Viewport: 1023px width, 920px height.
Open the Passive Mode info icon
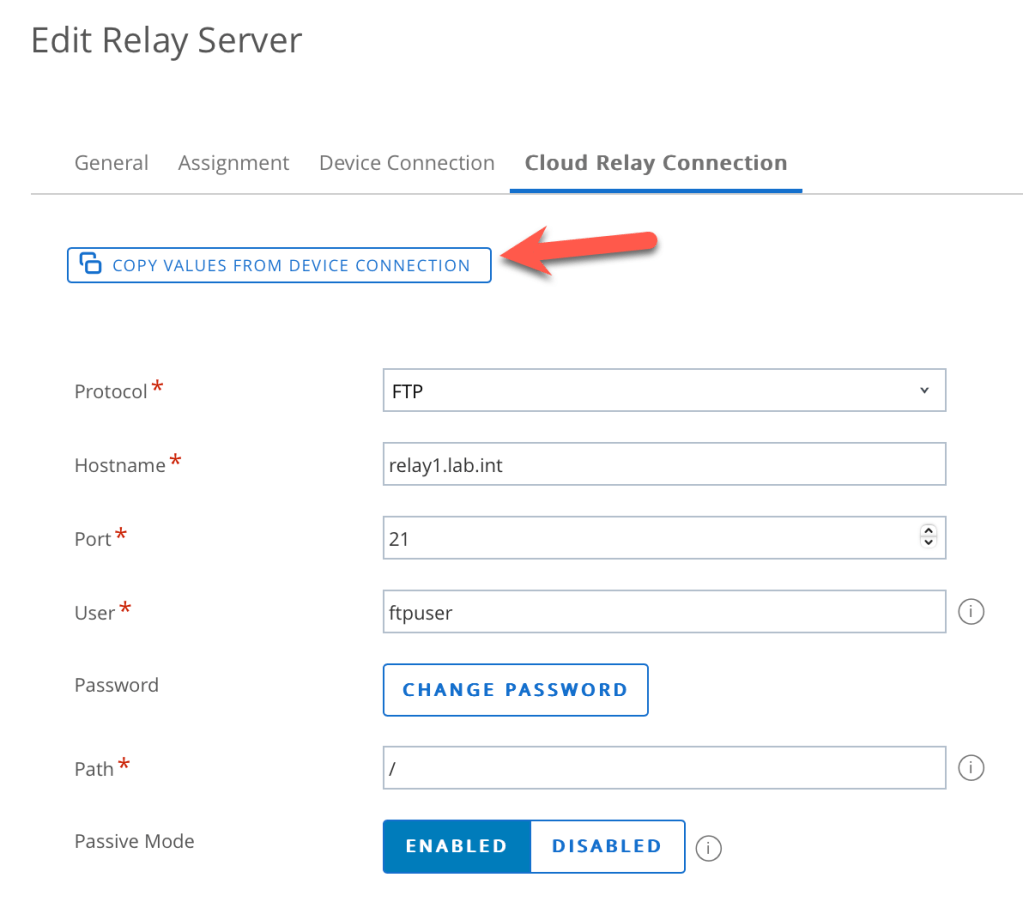(x=708, y=848)
